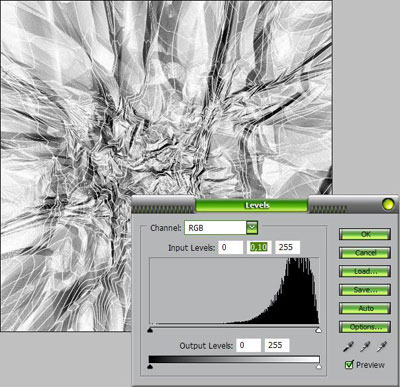Click the histogram graph
400x387 pixels.
click(234, 291)
